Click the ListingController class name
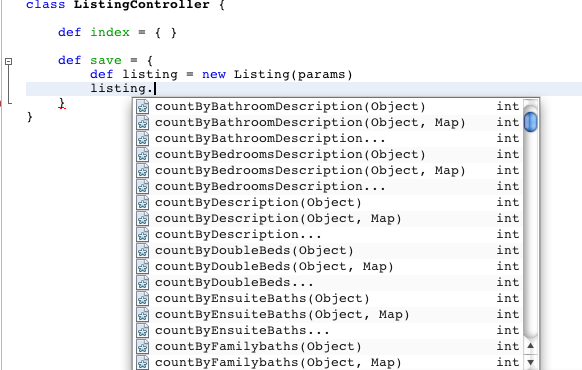582x370 pixels. 141,5
